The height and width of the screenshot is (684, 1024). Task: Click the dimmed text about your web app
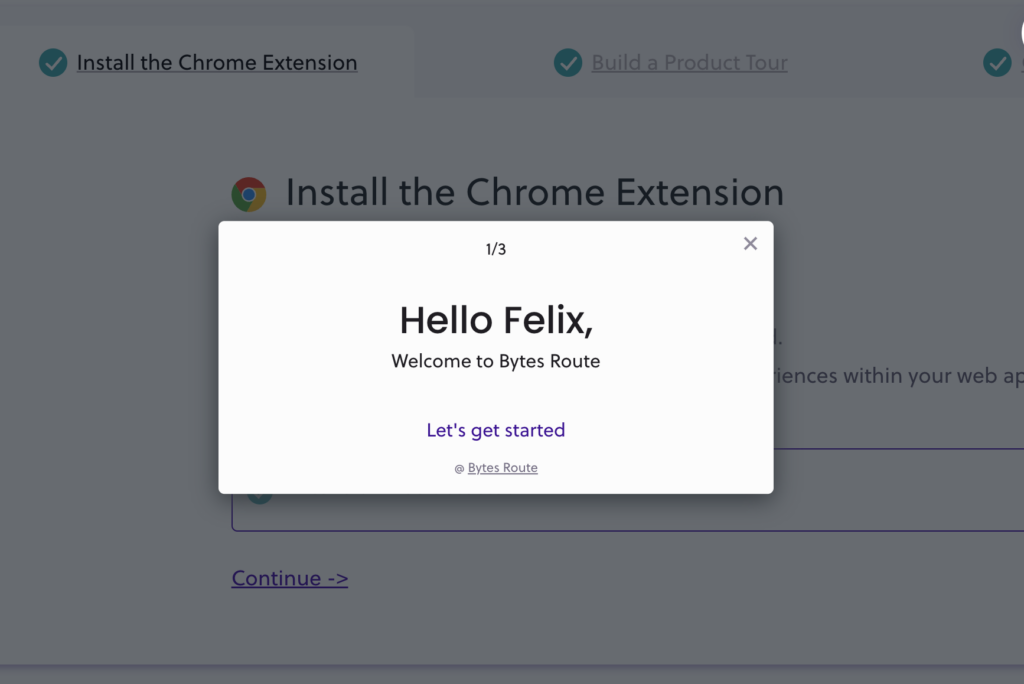899,376
